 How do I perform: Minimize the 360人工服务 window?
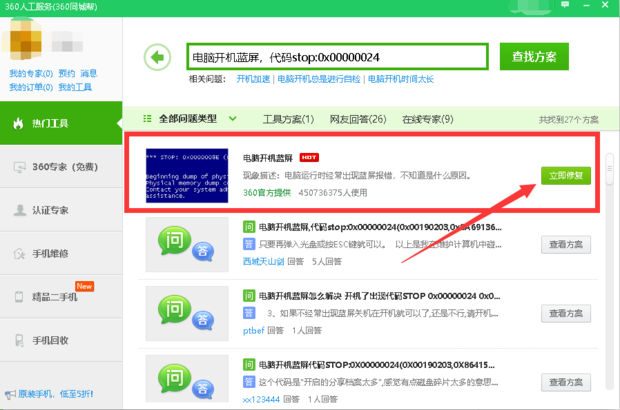pyautogui.click(x=586, y=5)
